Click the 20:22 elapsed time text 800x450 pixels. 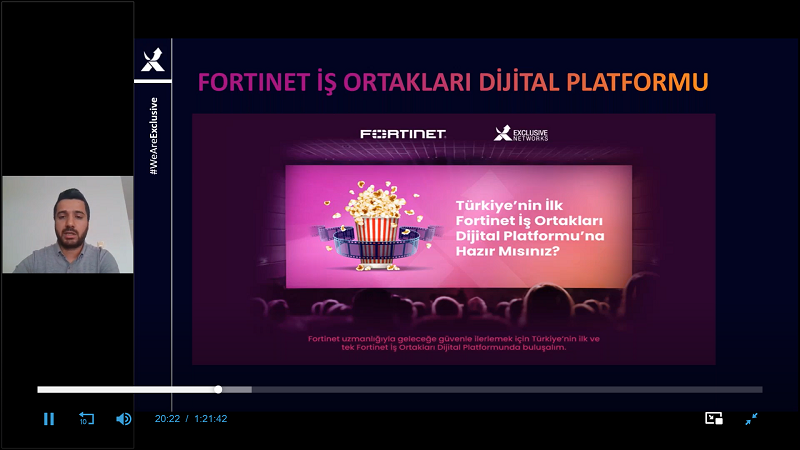167,418
